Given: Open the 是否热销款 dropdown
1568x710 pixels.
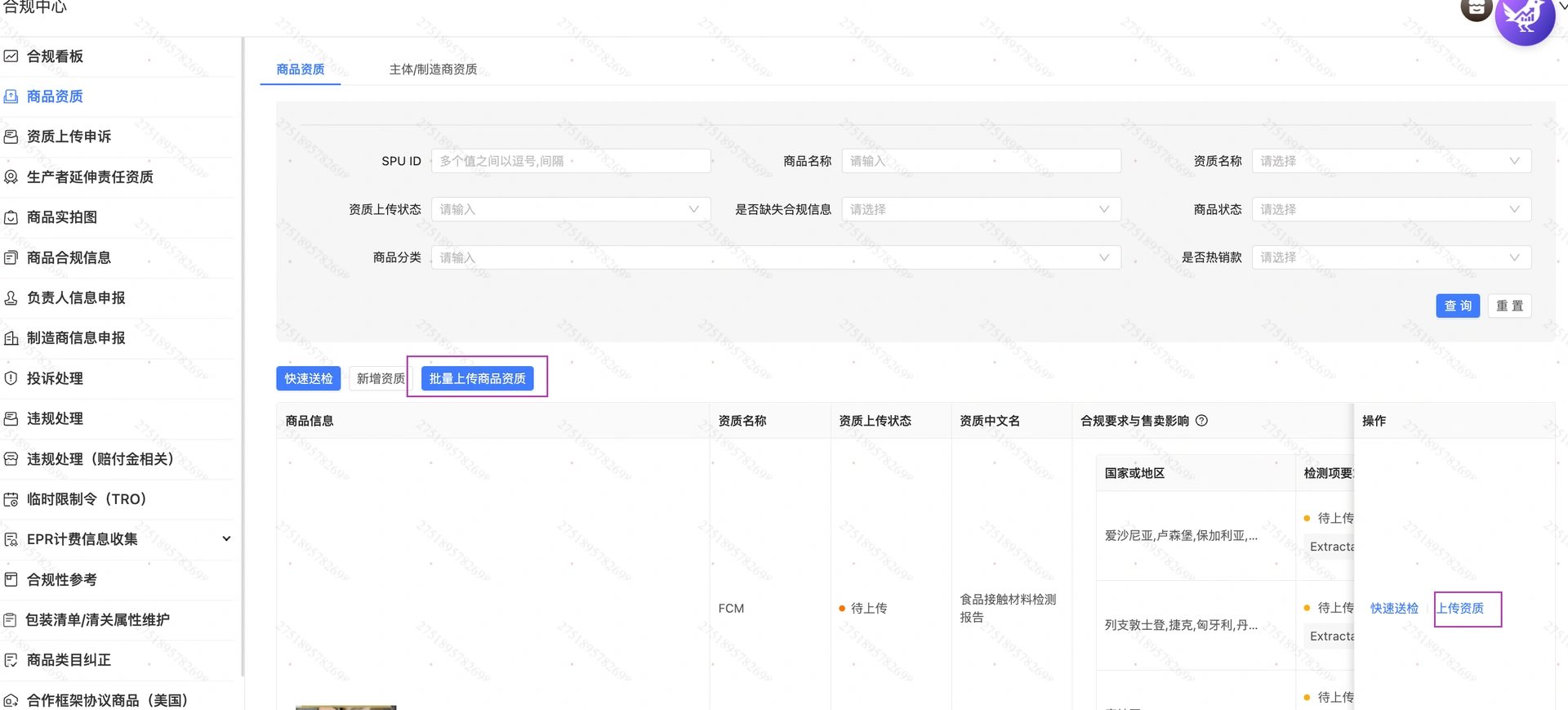Looking at the screenshot, I should pos(1391,257).
